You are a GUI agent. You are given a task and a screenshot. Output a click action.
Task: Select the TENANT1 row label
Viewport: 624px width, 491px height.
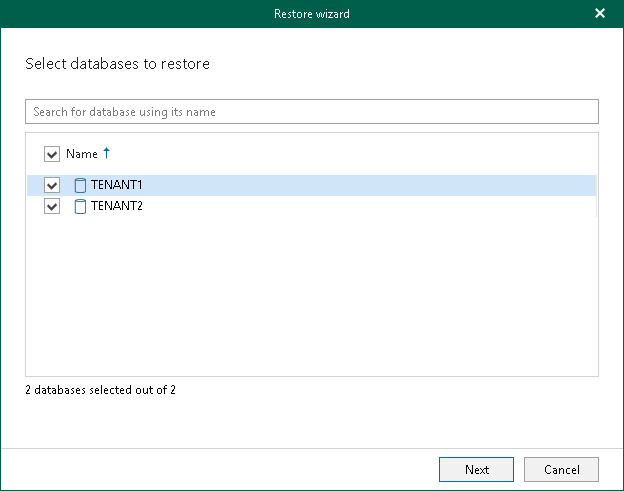click(x=117, y=185)
